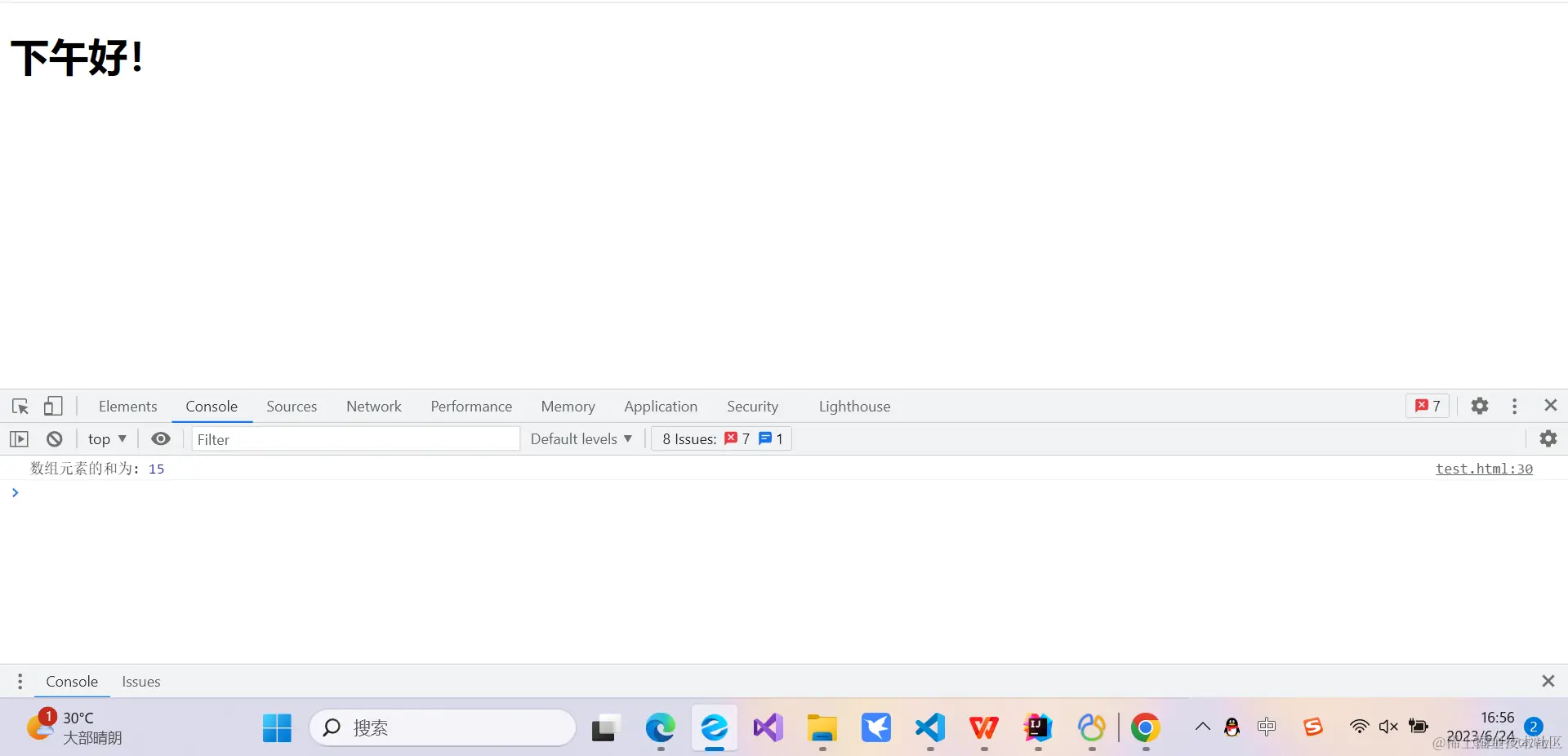Open console settings gear
Viewport: 1568px width, 756px height.
coord(1548,438)
